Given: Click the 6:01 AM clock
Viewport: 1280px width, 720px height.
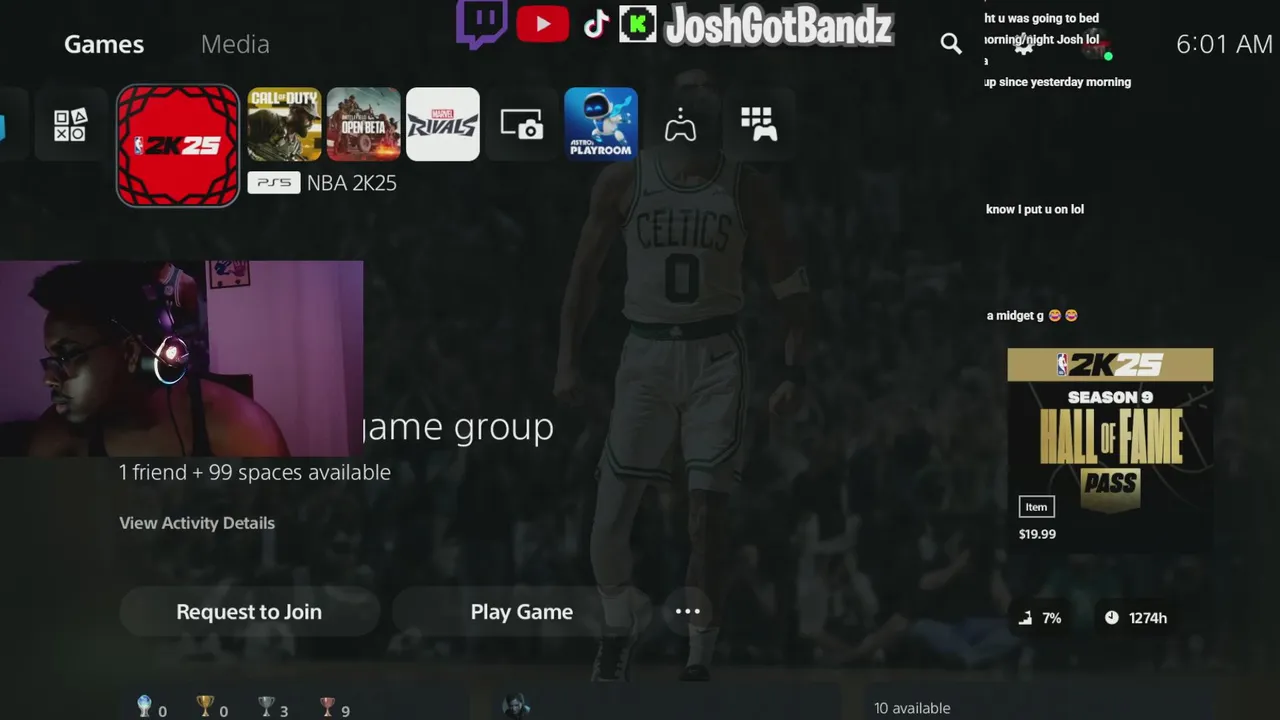Looking at the screenshot, I should 1224,44.
